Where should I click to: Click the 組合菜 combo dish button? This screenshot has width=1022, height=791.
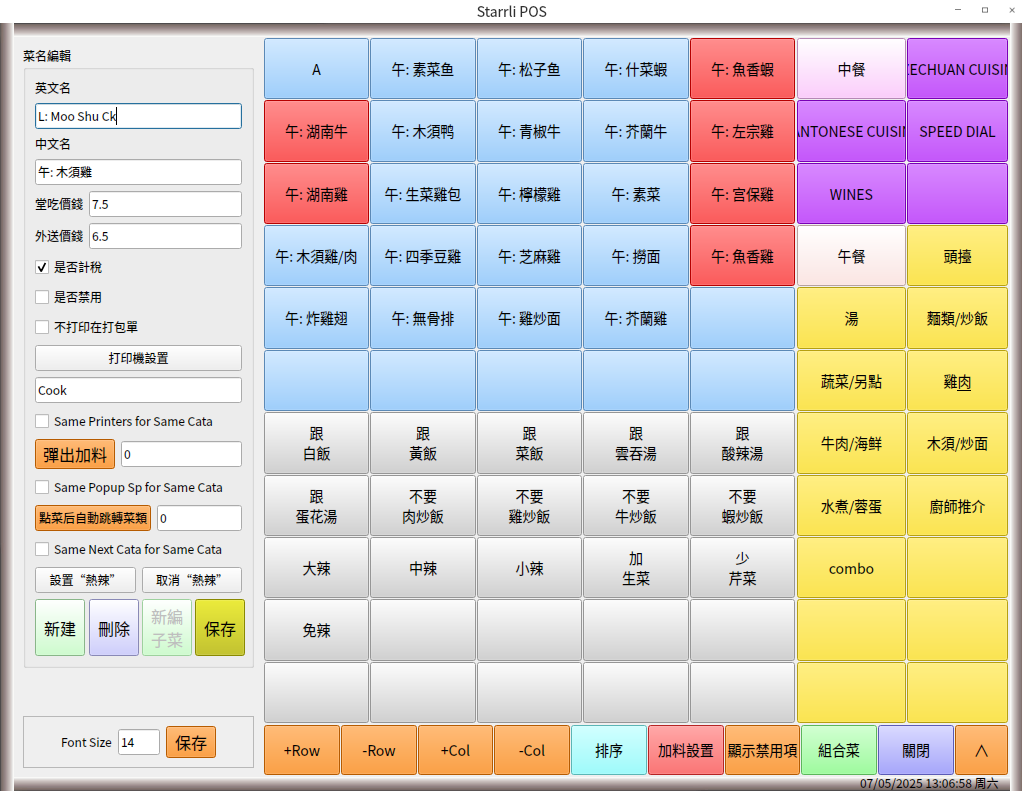coord(838,750)
